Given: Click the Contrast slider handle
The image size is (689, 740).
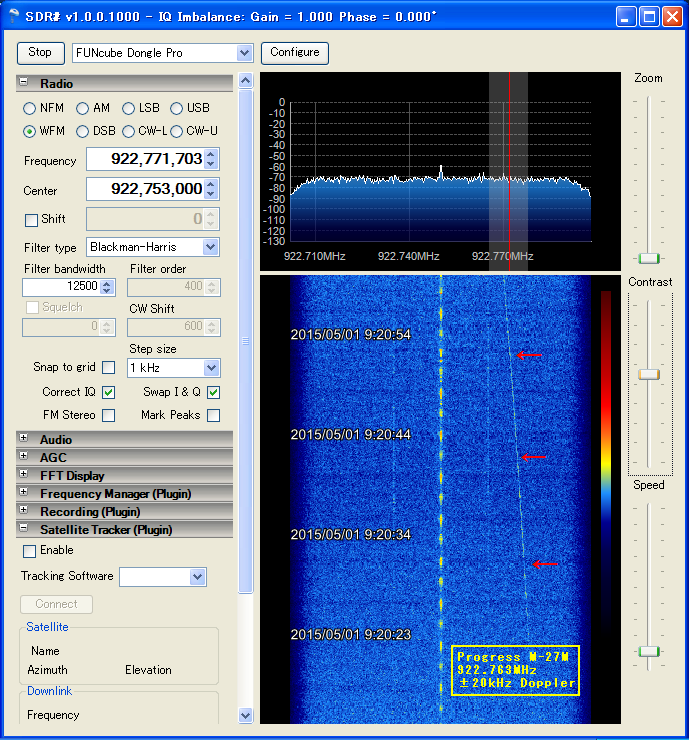Looking at the screenshot, I should pyautogui.click(x=649, y=374).
